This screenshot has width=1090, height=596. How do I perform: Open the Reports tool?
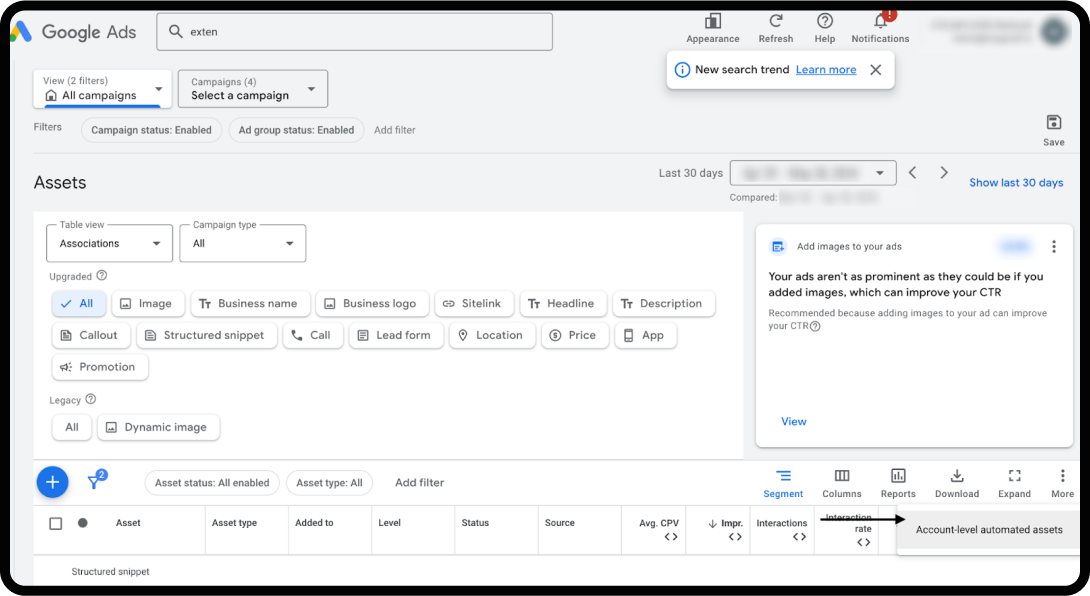tap(898, 483)
